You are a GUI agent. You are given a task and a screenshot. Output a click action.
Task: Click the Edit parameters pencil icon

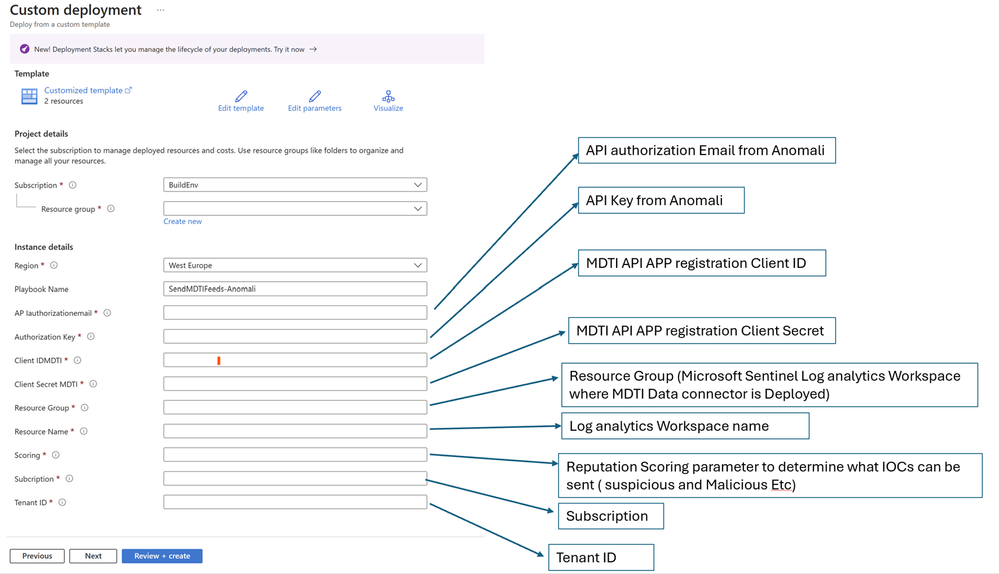(x=315, y=96)
